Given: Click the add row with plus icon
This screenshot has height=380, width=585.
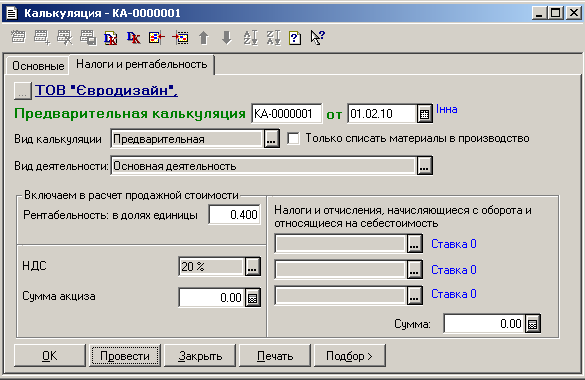Looking at the screenshot, I should [41, 37].
